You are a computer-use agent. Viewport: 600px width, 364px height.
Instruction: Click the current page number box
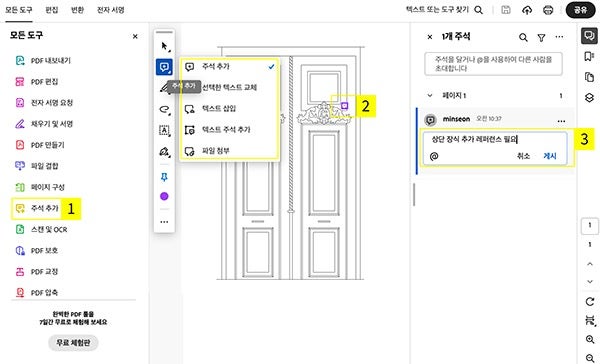(590, 226)
